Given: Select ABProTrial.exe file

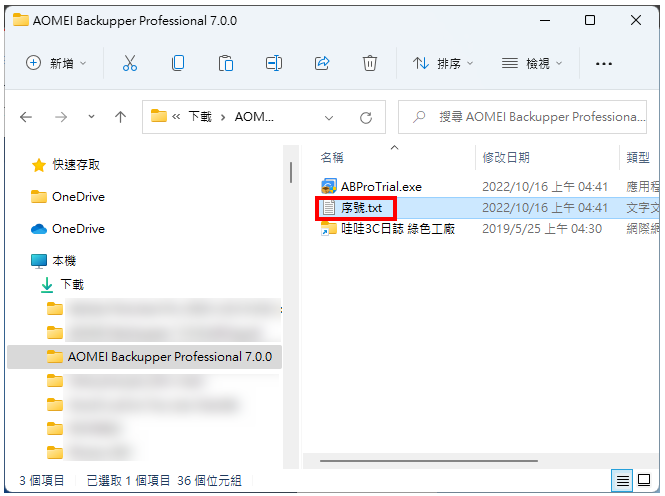Looking at the screenshot, I should click(x=381, y=187).
